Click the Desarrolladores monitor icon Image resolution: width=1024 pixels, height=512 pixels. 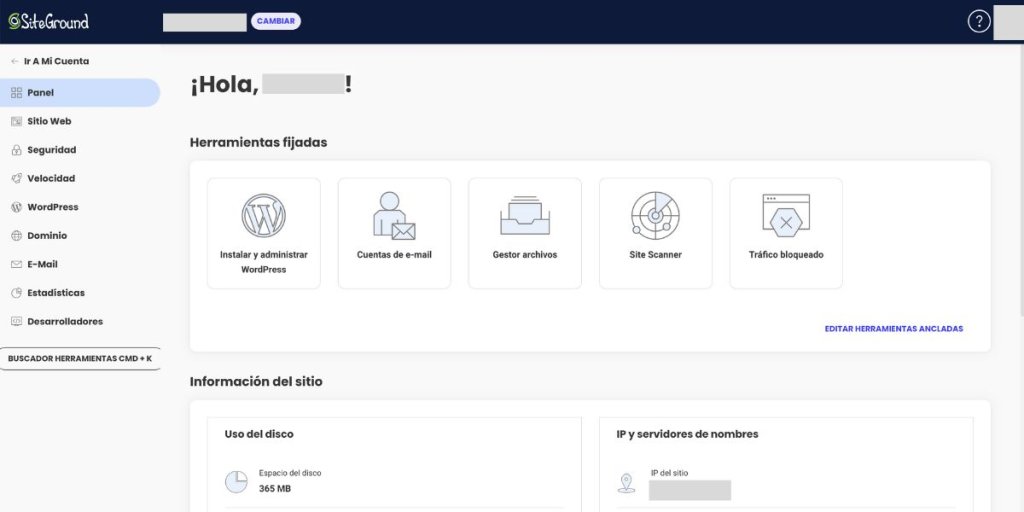click(x=16, y=321)
